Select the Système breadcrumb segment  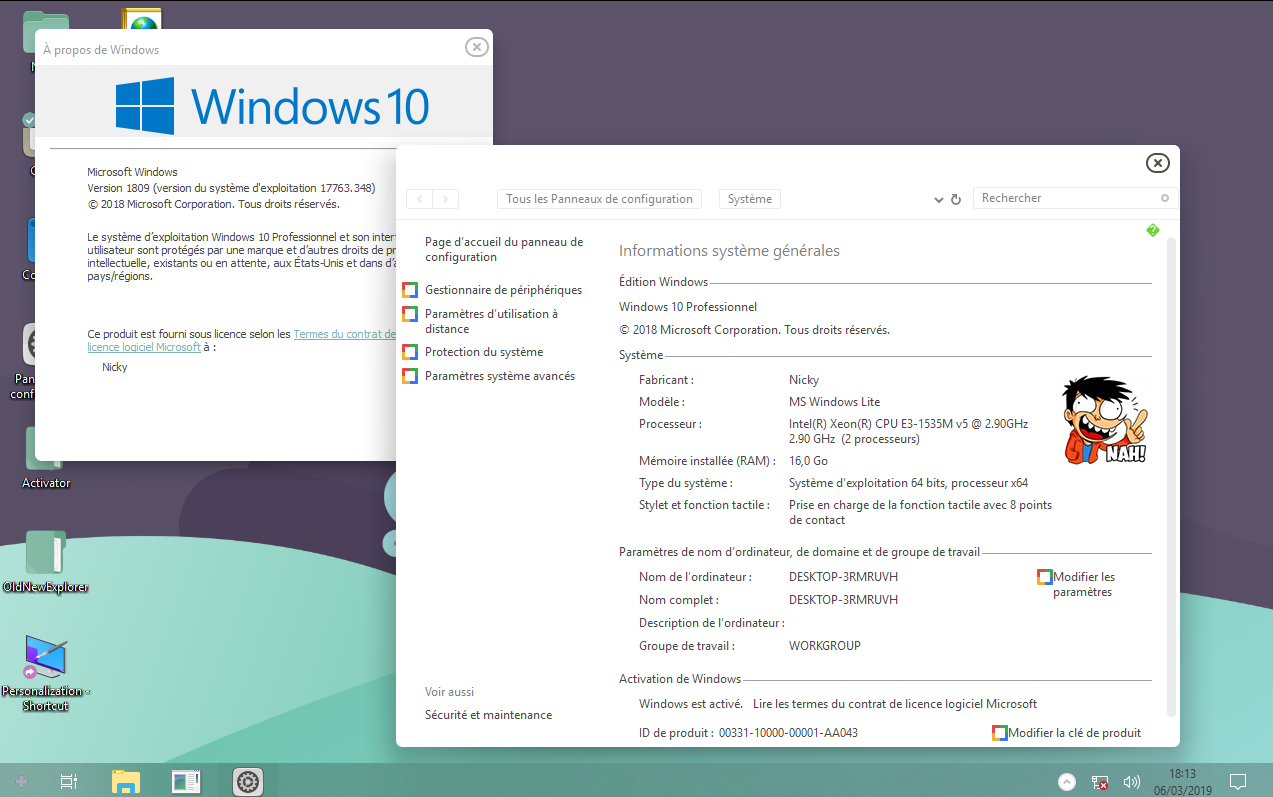(x=750, y=199)
